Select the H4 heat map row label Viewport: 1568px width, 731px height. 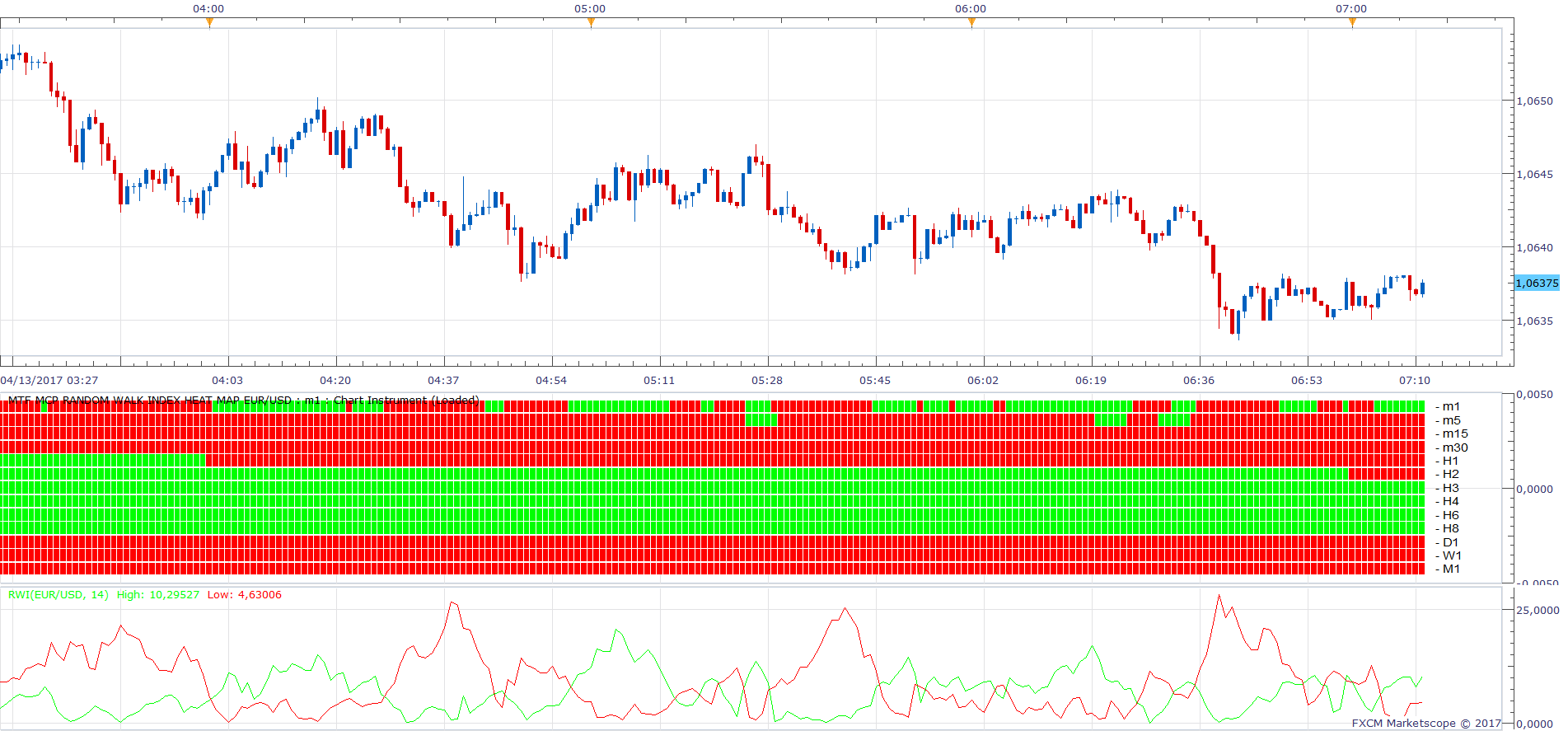[1448, 501]
